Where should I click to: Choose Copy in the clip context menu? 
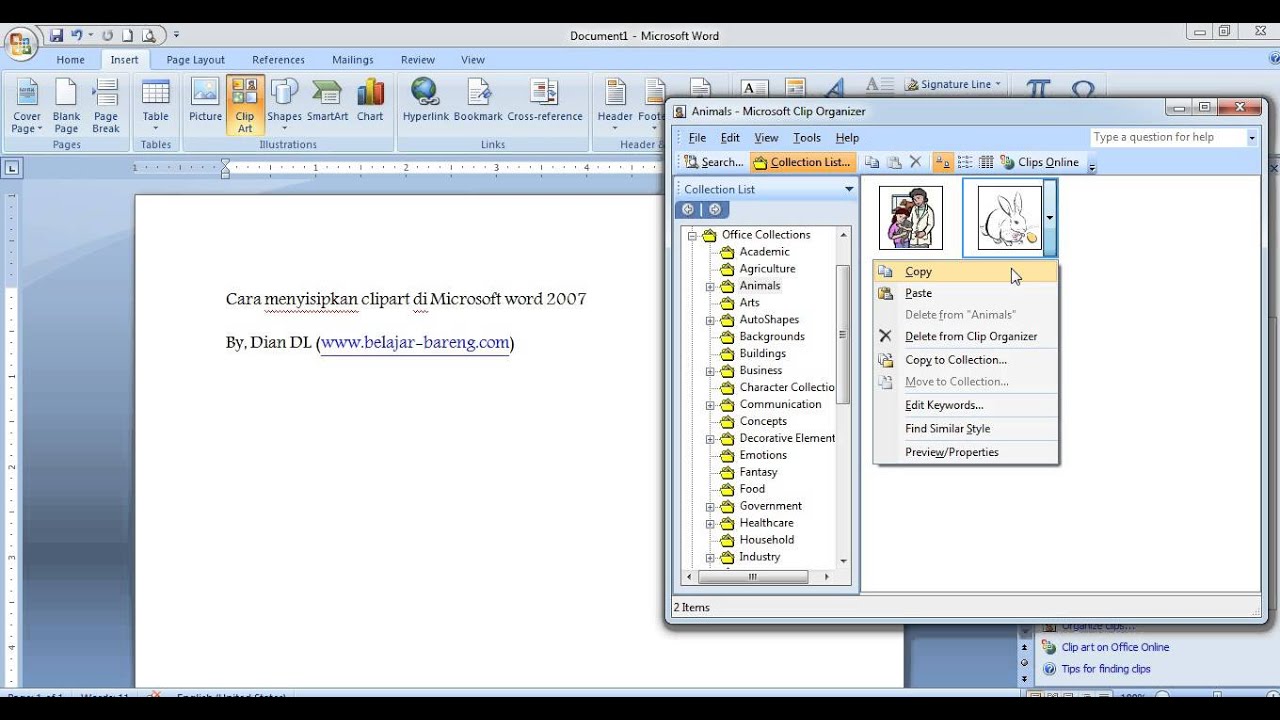pos(965,271)
